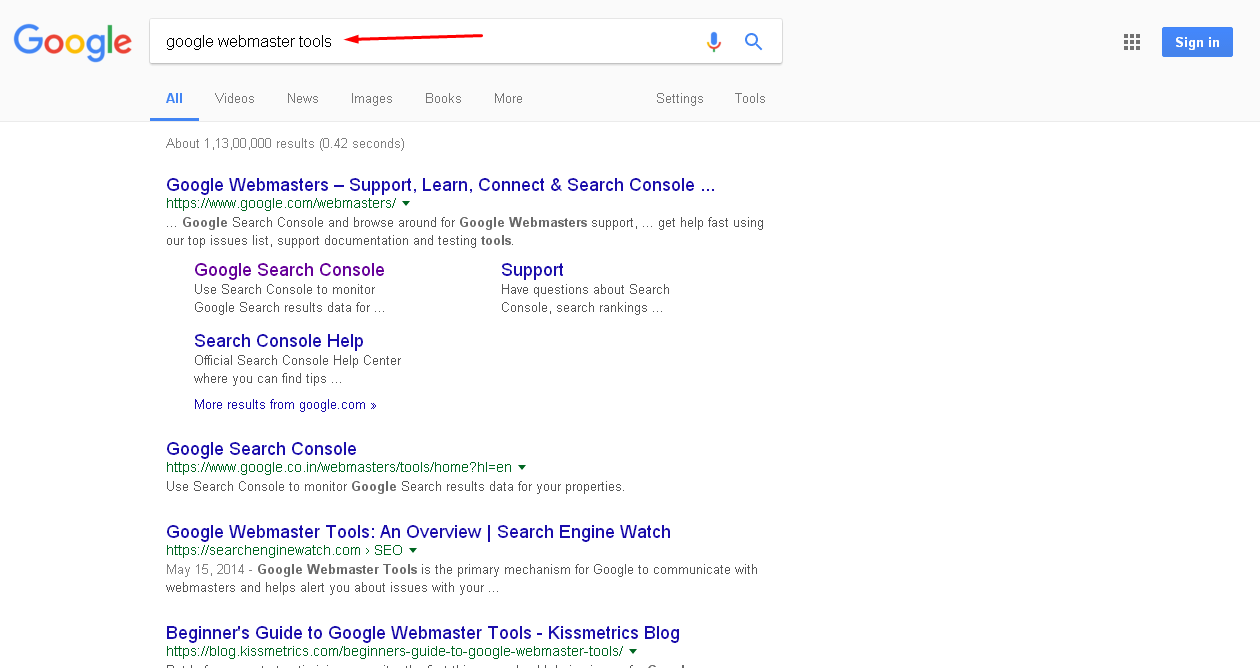Open Google Webmasters – Support, Learn result
The image size is (1260, 668).
441,185
